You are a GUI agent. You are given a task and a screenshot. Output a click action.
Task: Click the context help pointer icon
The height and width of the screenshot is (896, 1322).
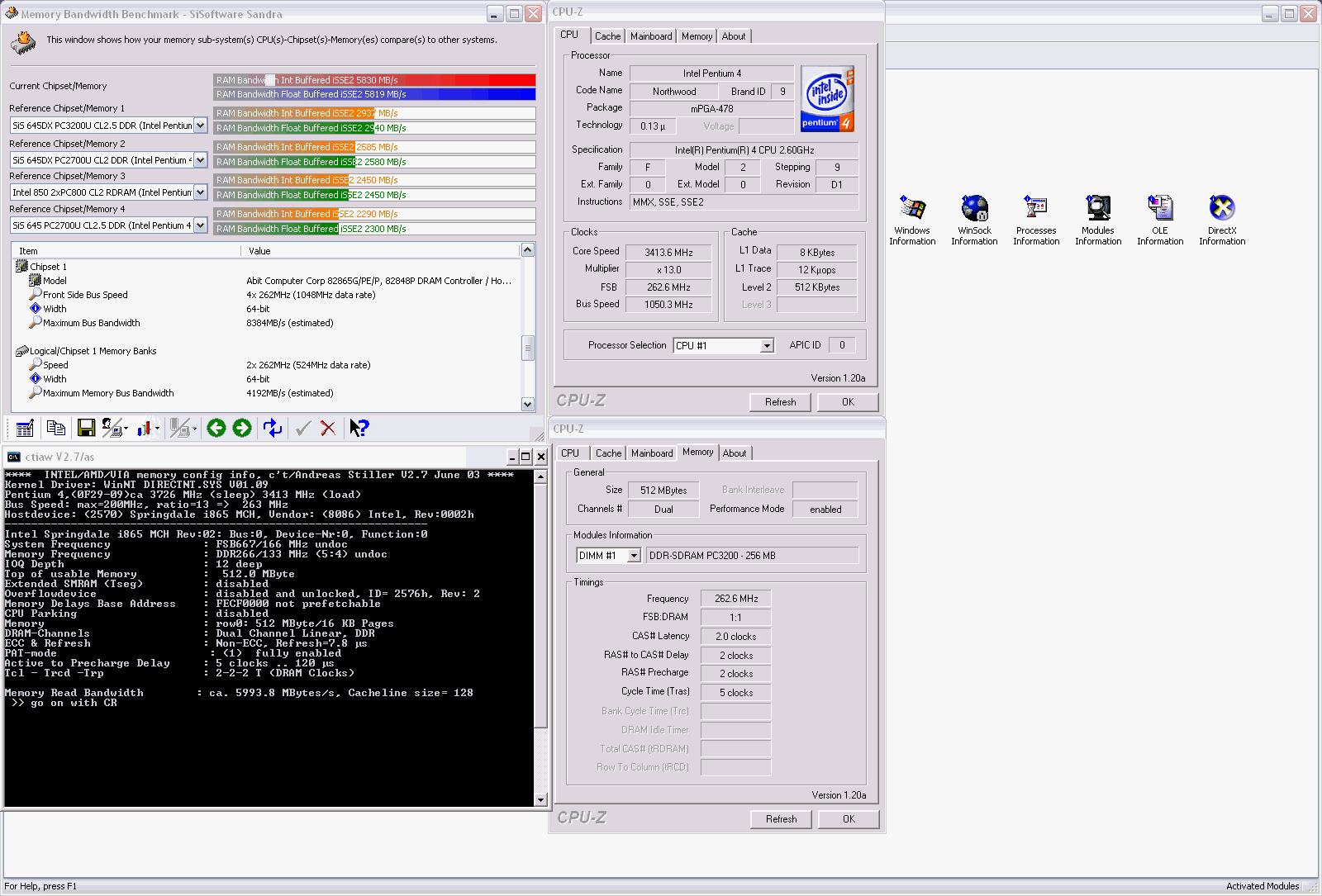pyautogui.click(x=359, y=428)
